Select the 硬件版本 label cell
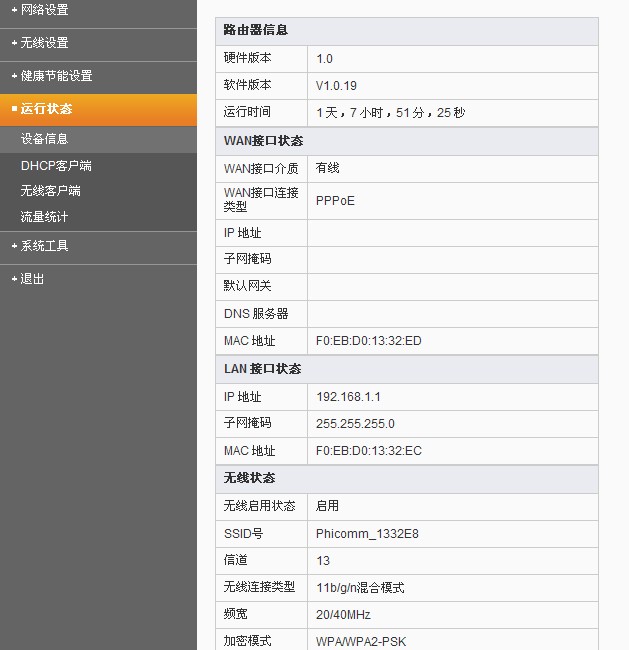The image size is (629, 650). (262, 59)
